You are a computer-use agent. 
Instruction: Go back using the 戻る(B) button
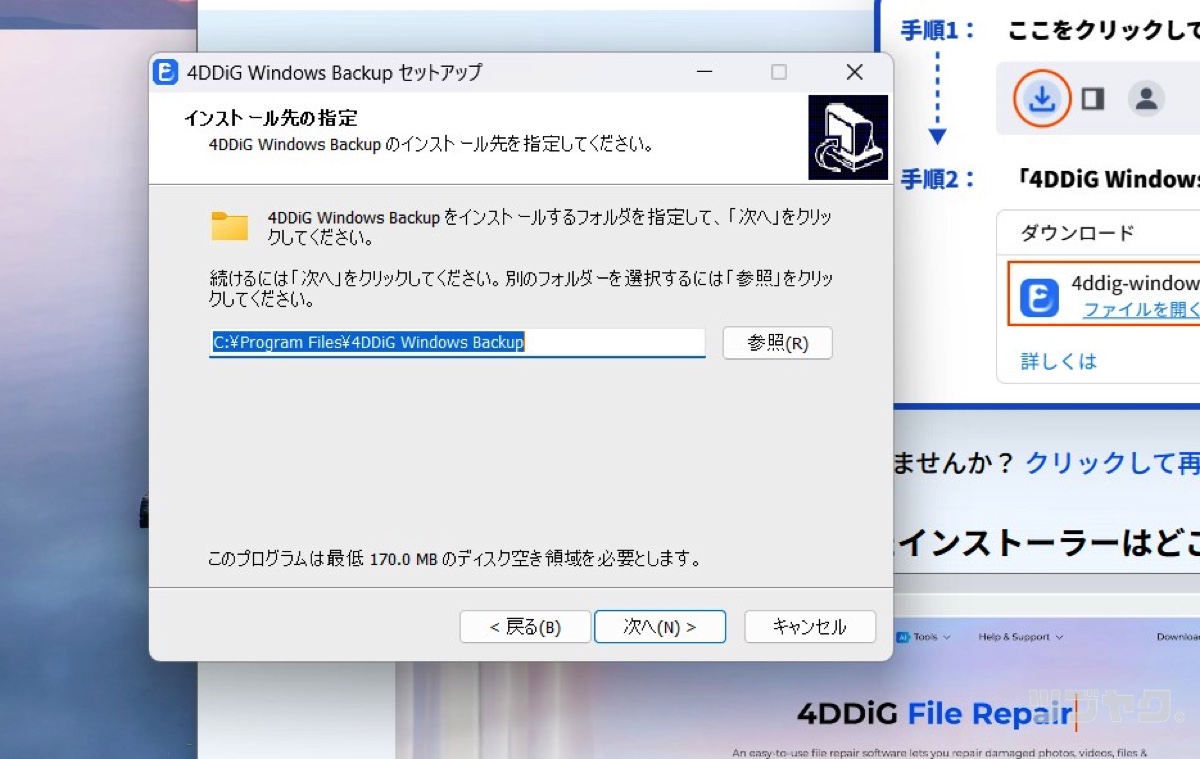[525, 627]
